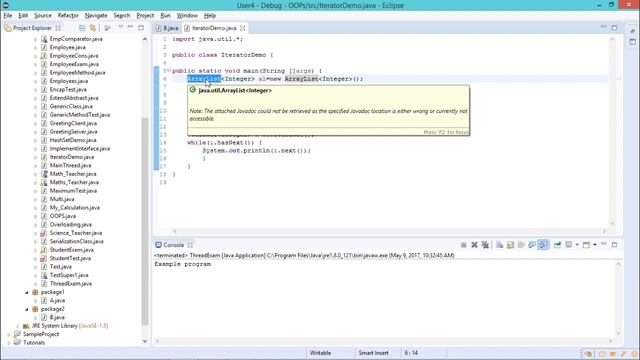Toggle Link with Editor in Project Explorer

click(93, 28)
